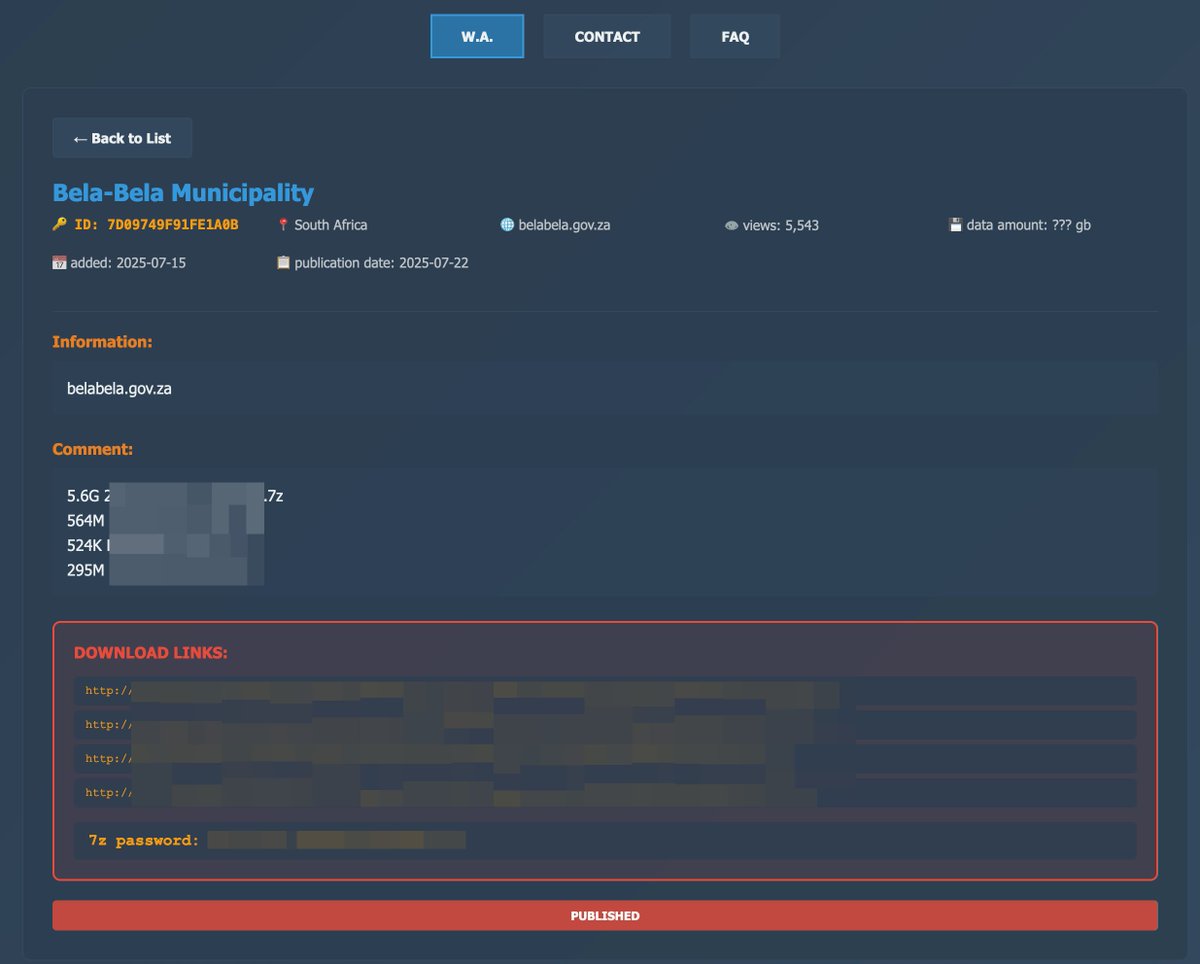Select the ID 7D09749F91FE1A0B text

(x=157, y=225)
